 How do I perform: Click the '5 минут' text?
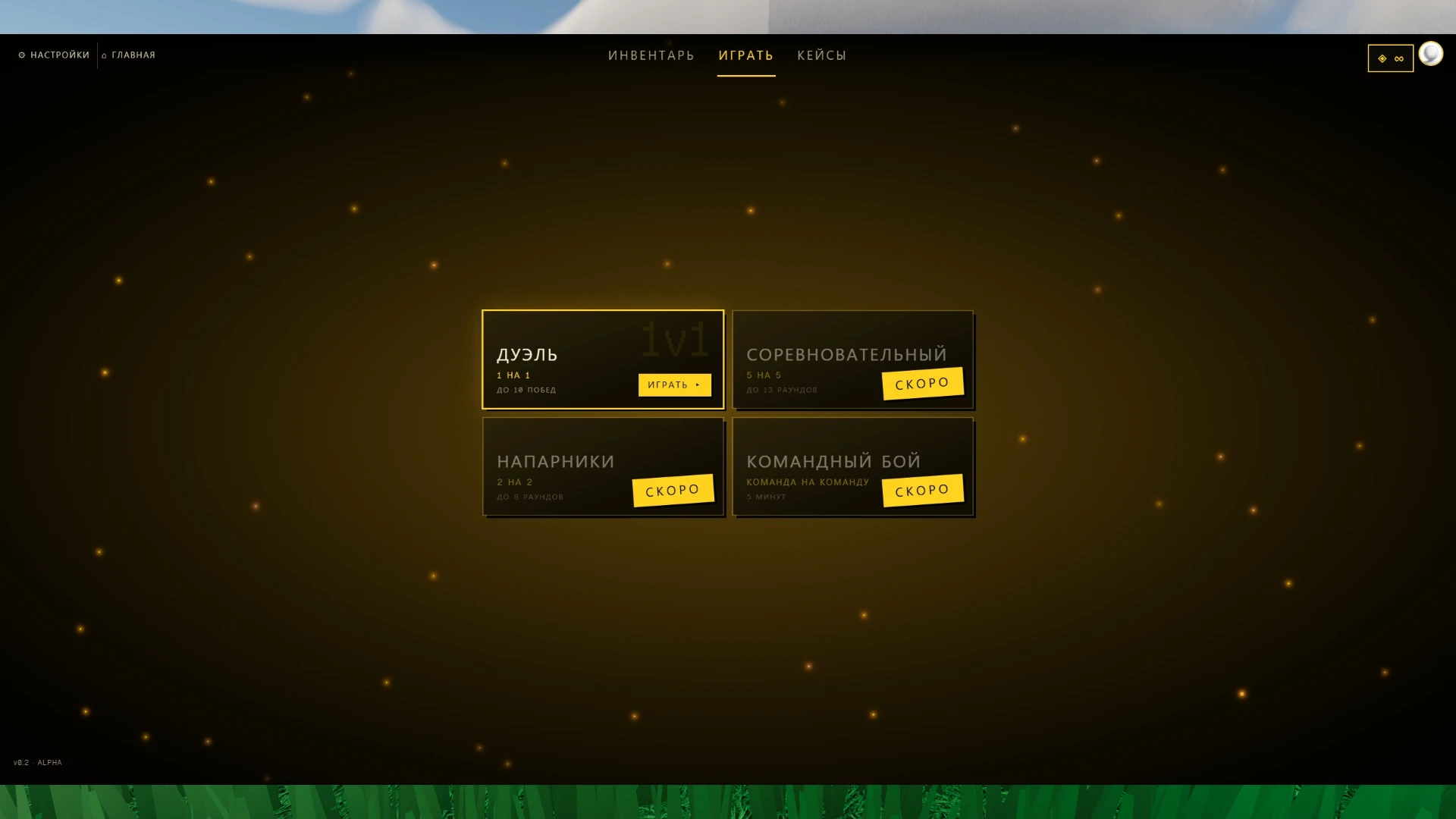pyautogui.click(x=766, y=497)
